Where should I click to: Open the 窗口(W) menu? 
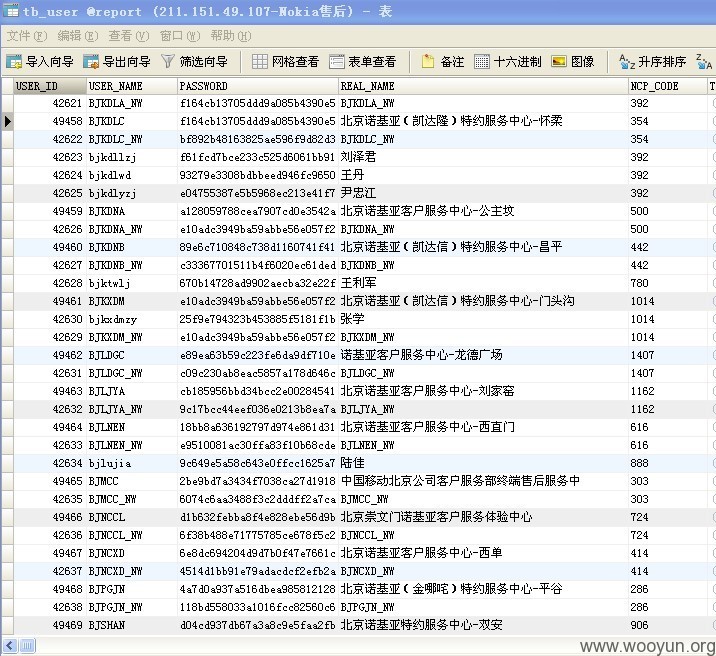point(180,36)
